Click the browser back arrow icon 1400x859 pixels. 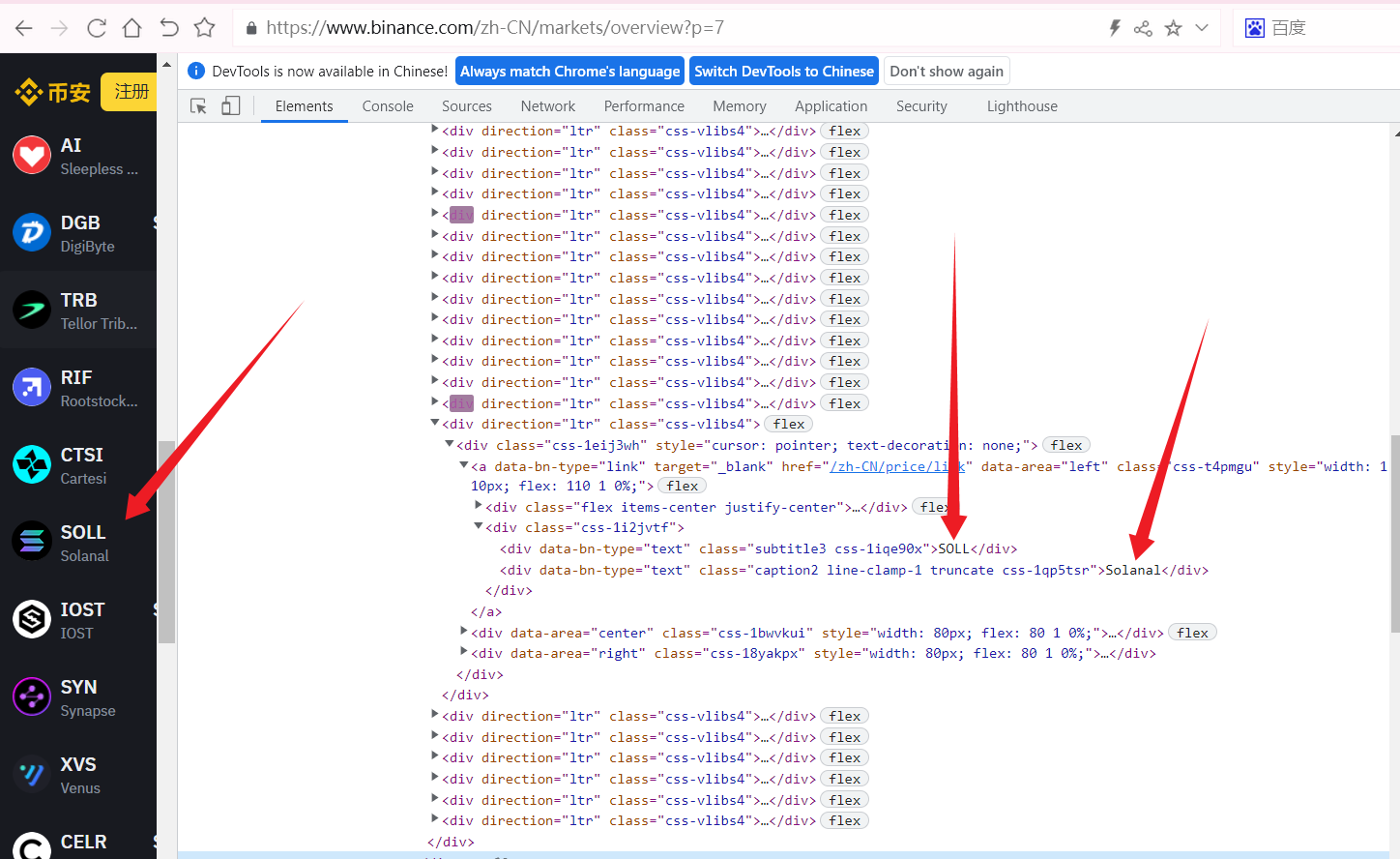tap(24, 28)
